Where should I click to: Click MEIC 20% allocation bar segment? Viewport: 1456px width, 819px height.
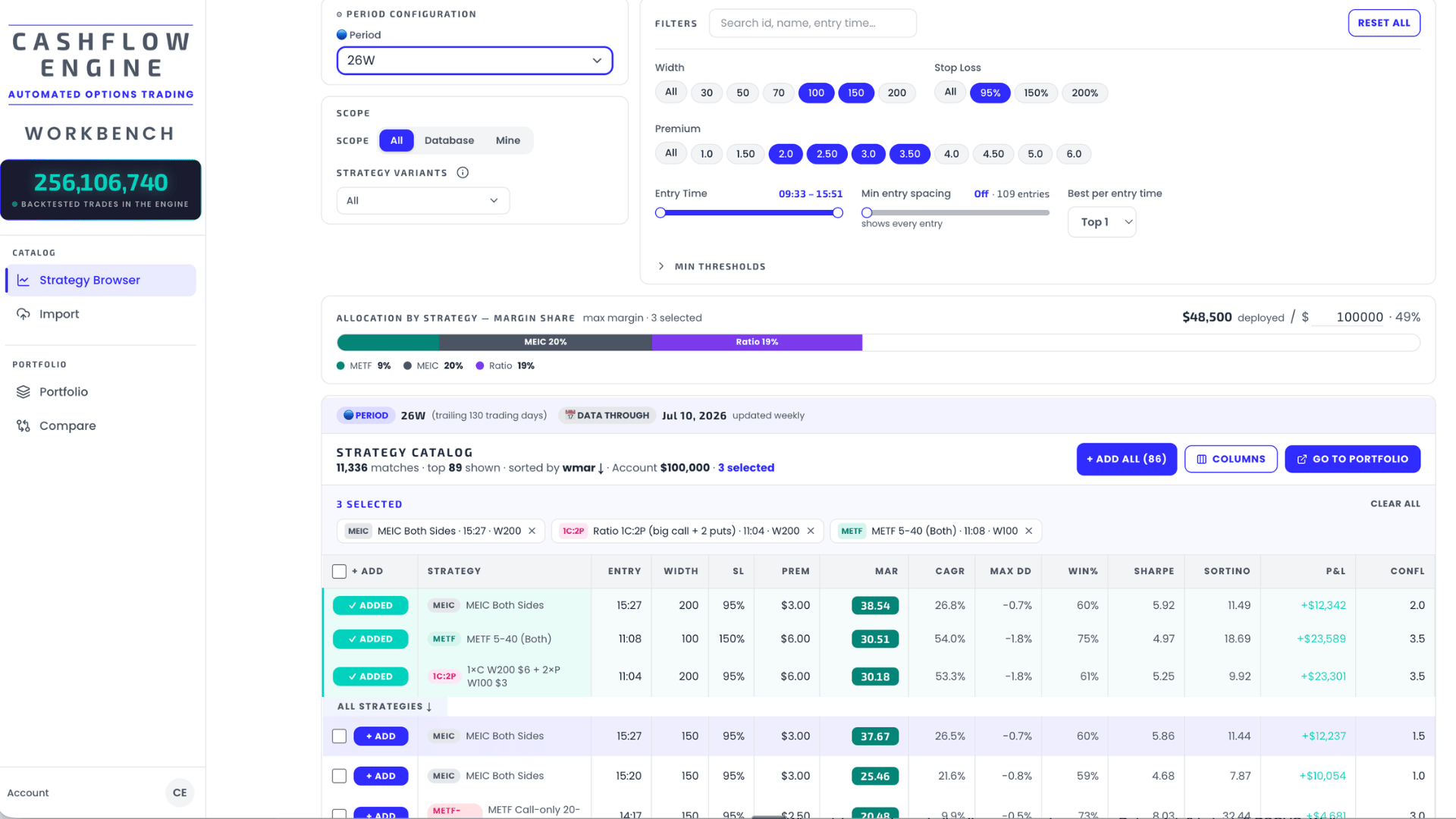545,342
